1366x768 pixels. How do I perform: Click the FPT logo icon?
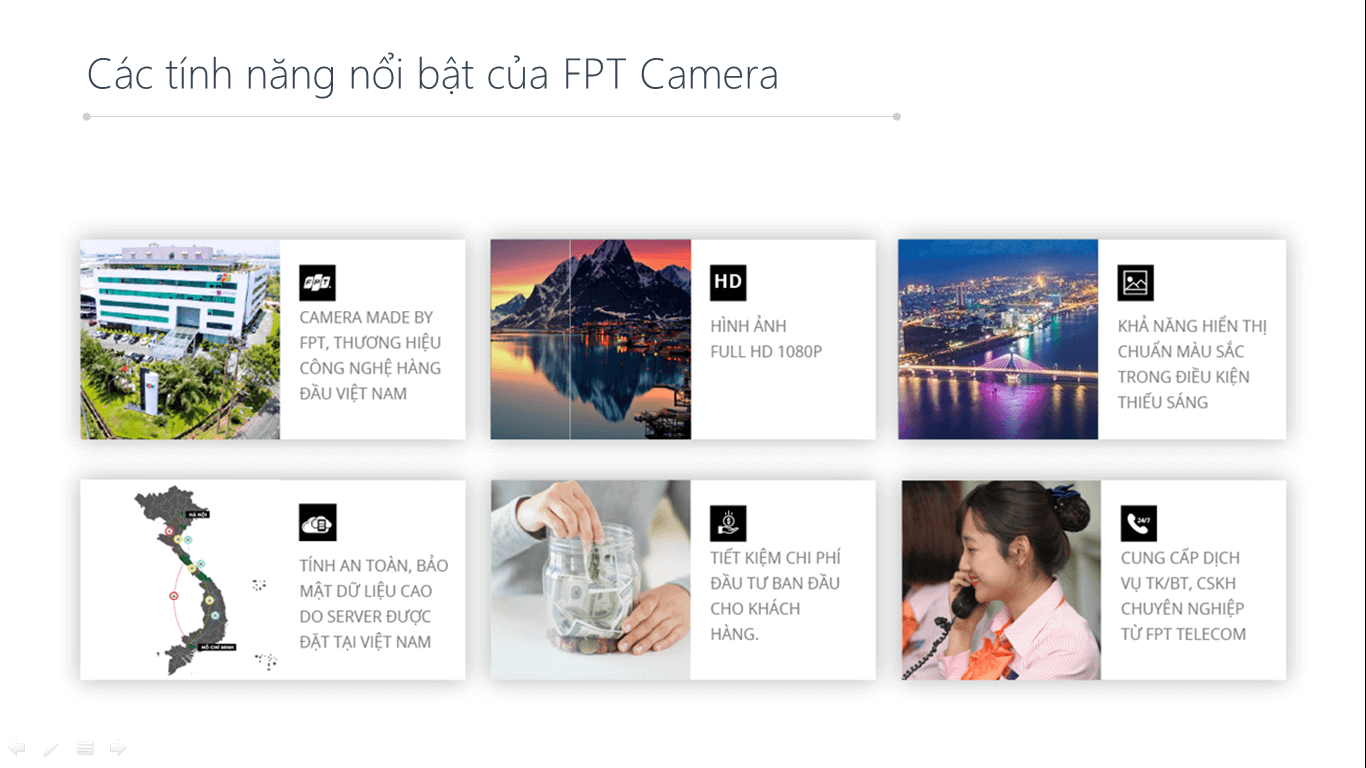(x=317, y=283)
